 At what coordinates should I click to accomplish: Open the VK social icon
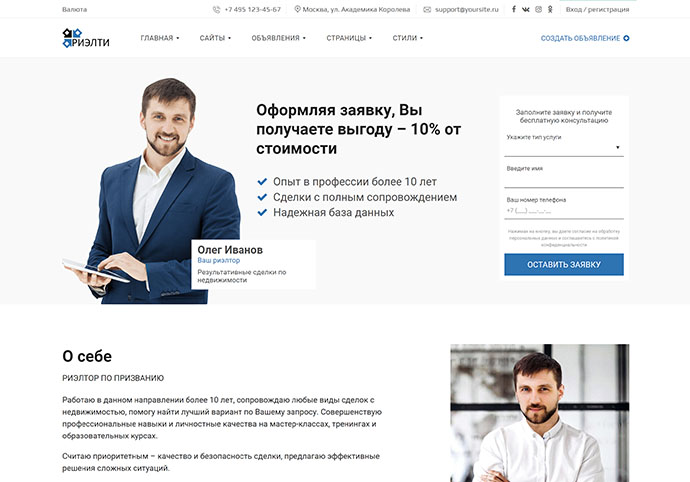point(525,9)
